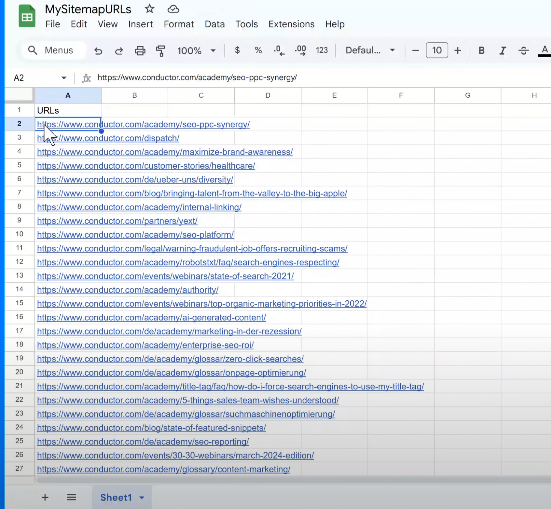Star the MySitemapURLs document
The width and height of the screenshot is (551, 509).
pyautogui.click(x=149, y=9)
